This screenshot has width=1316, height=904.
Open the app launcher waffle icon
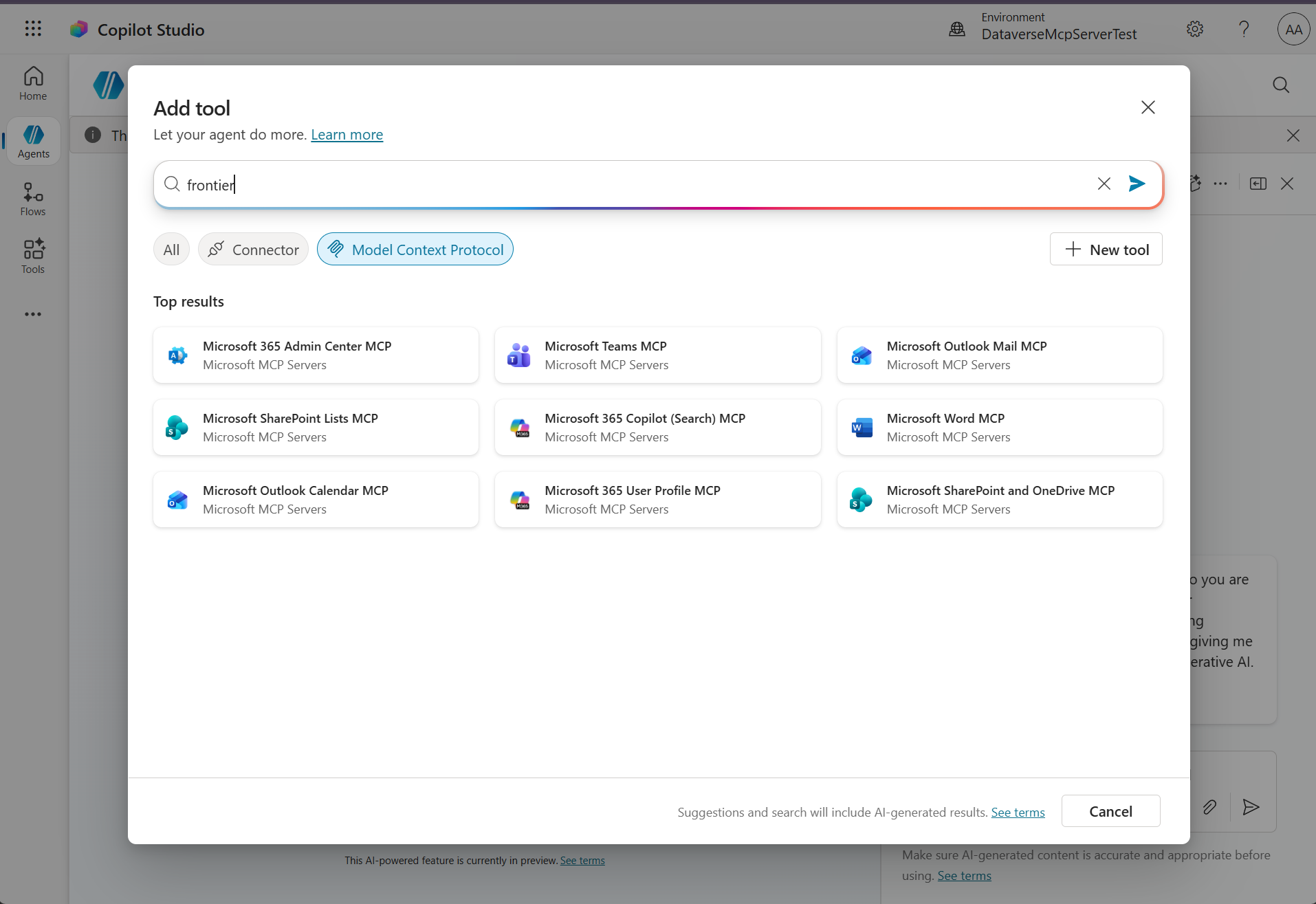33,29
